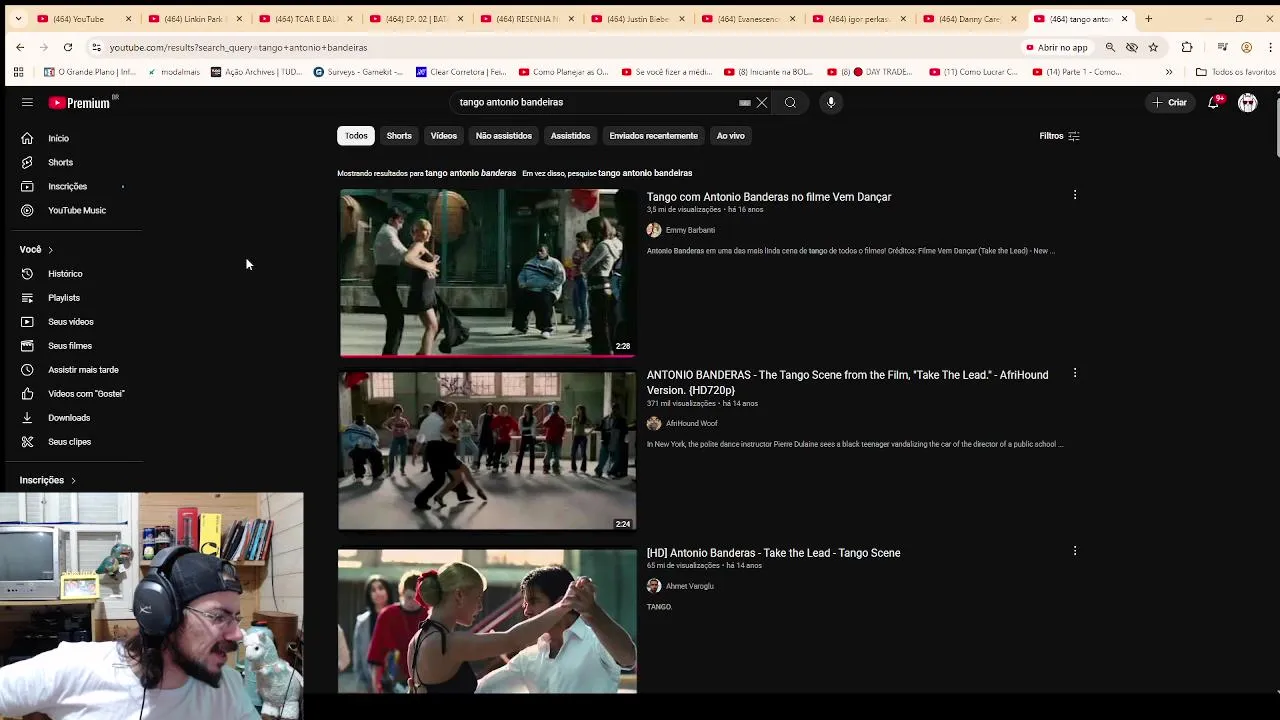Open the browser apps grid in bookmarks bar
Image resolution: width=1280 pixels, height=720 pixels.
pos(18,72)
